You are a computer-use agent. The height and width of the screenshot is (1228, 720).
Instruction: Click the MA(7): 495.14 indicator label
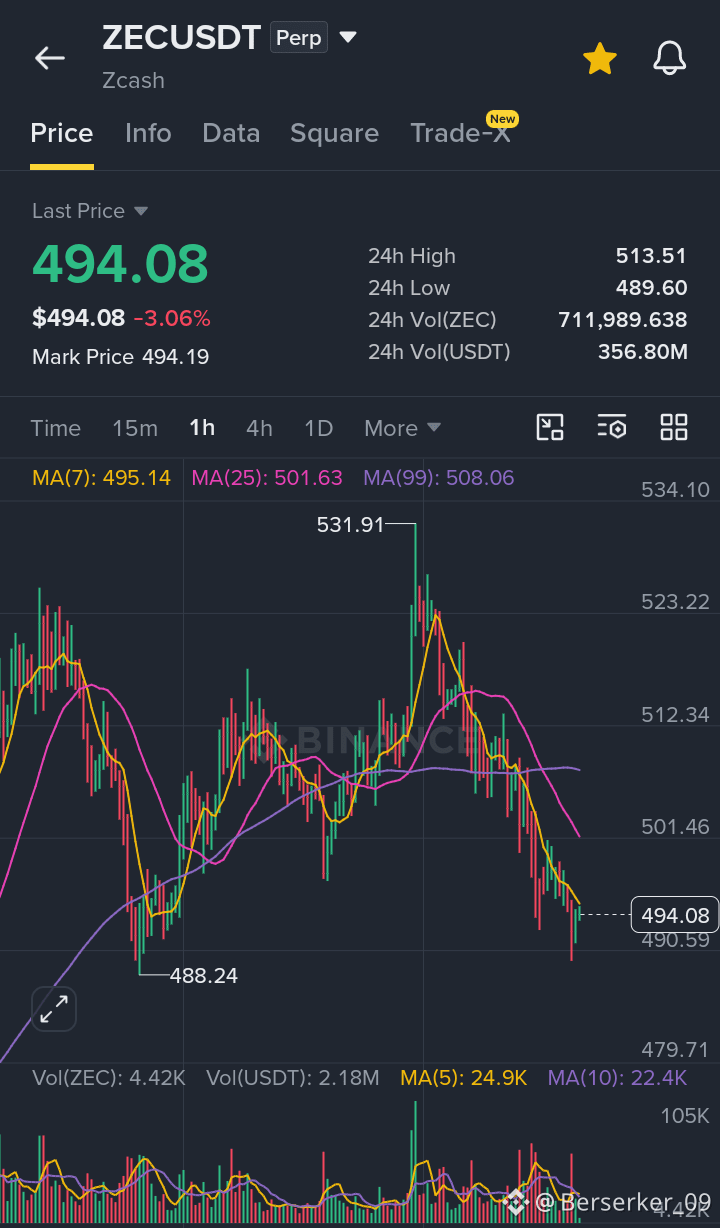pyautogui.click(x=101, y=478)
